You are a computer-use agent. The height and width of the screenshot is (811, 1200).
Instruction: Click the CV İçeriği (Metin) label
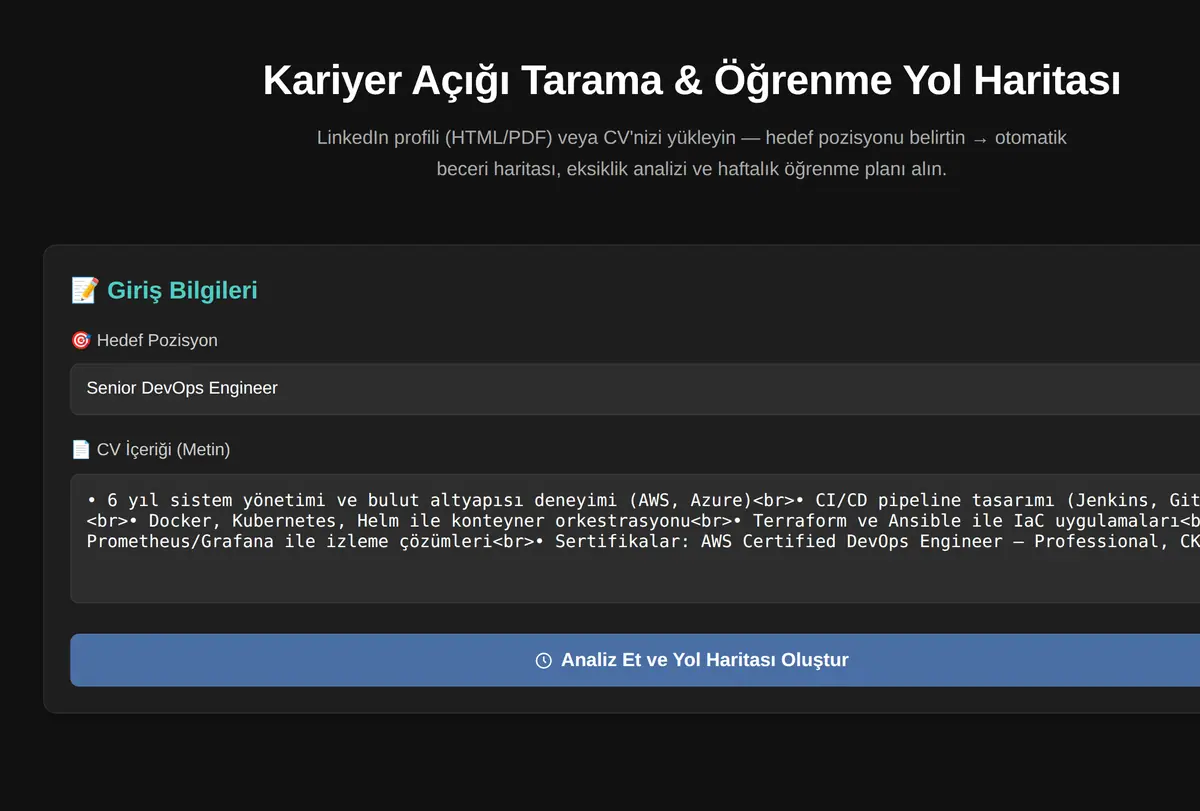pyautogui.click(x=163, y=450)
